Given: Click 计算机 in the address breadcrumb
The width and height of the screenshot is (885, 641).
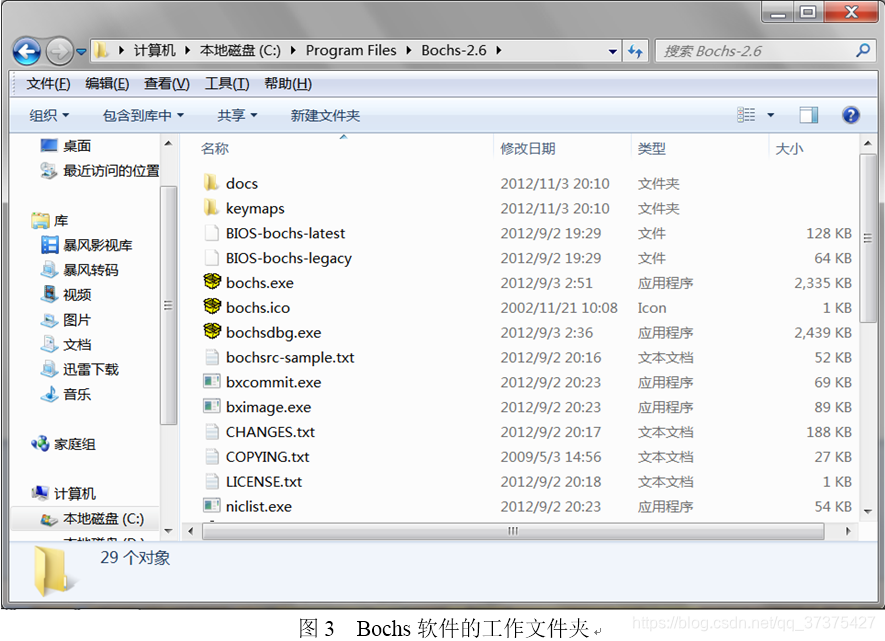Looking at the screenshot, I should [x=154, y=51].
